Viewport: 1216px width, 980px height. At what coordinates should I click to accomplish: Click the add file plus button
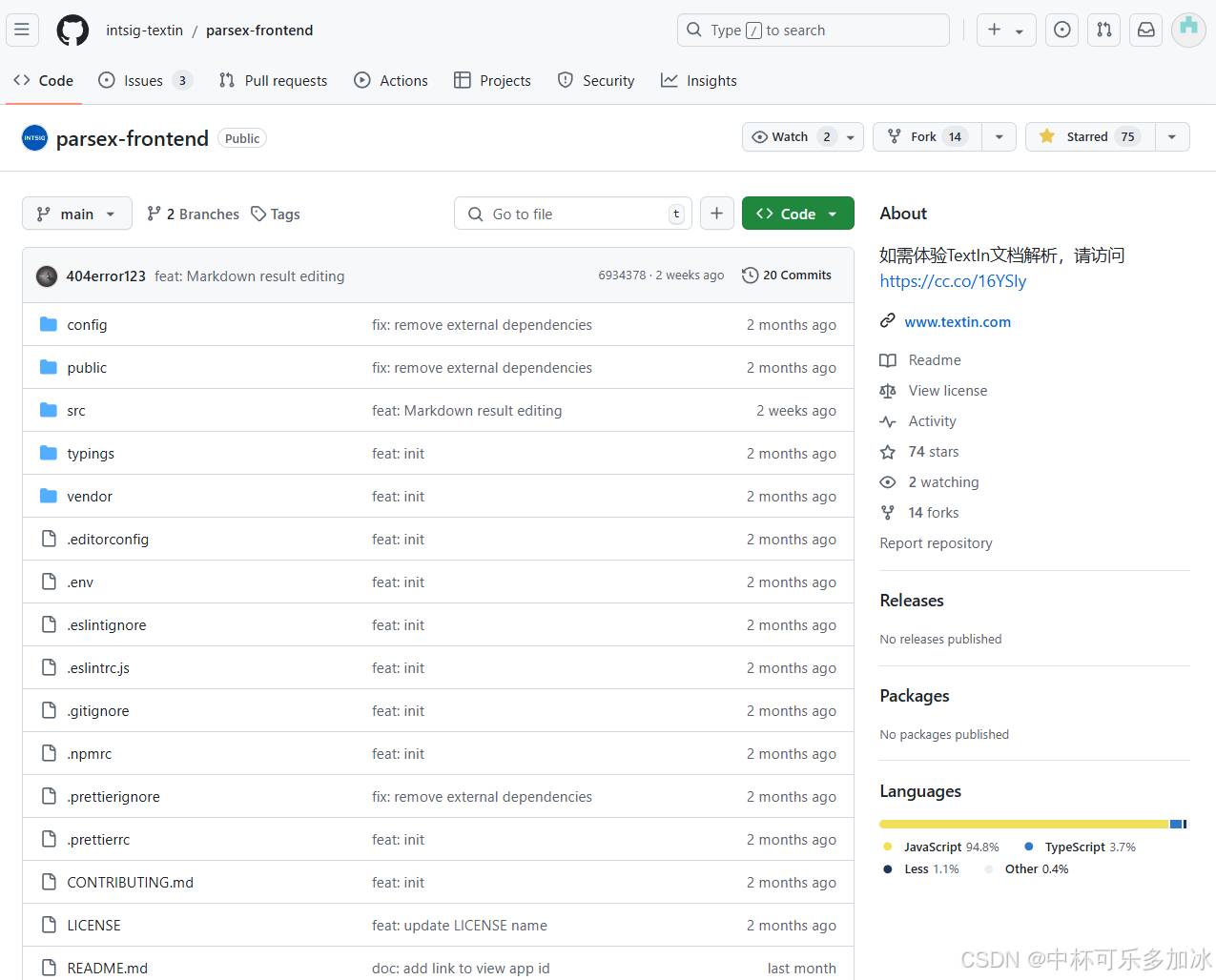(716, 214)
